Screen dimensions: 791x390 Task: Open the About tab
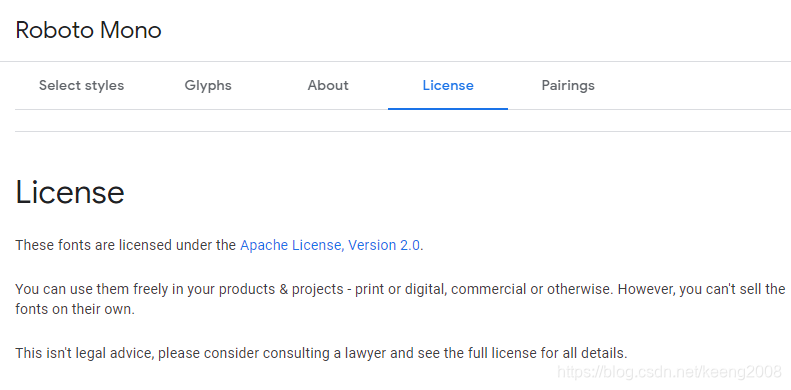click(x=328, y=85)
